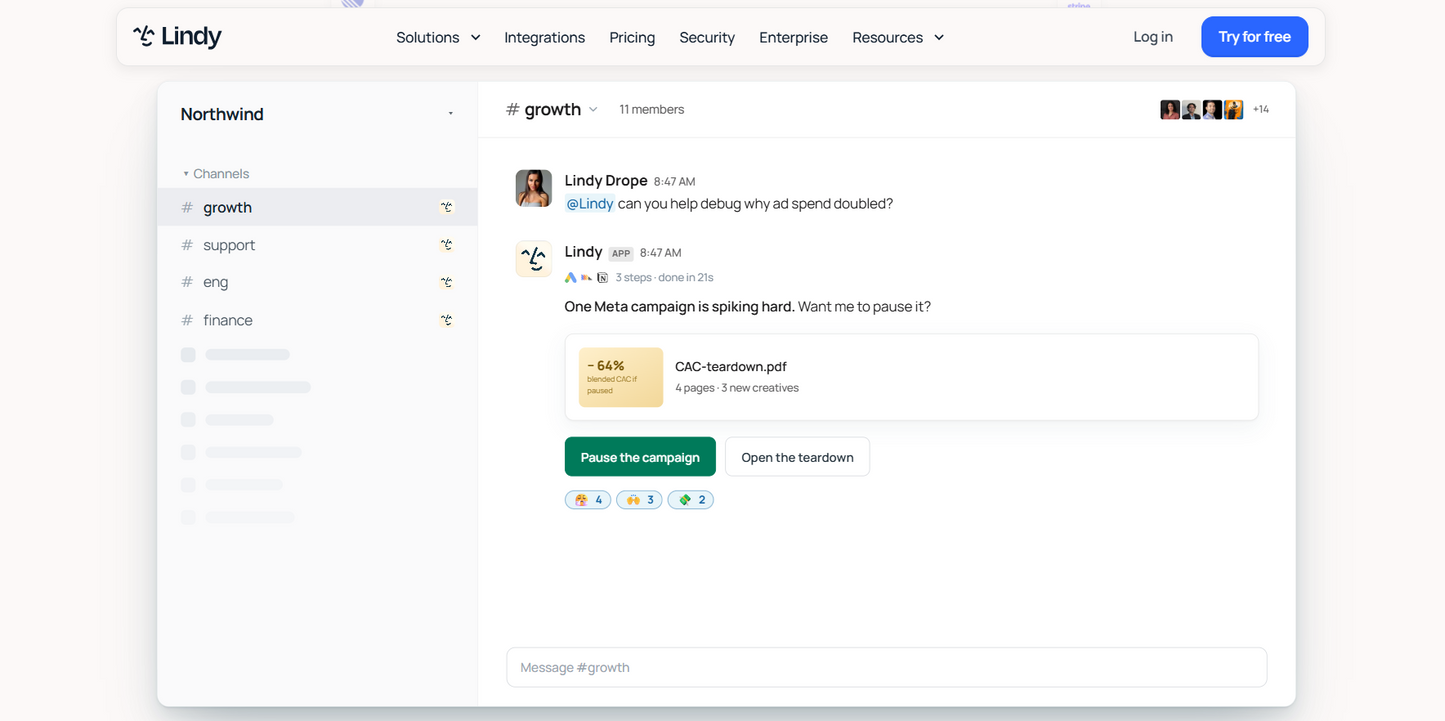Click the +14 more members count
This screenshot has height=721, width=1445.
(x=1261, y=110)
